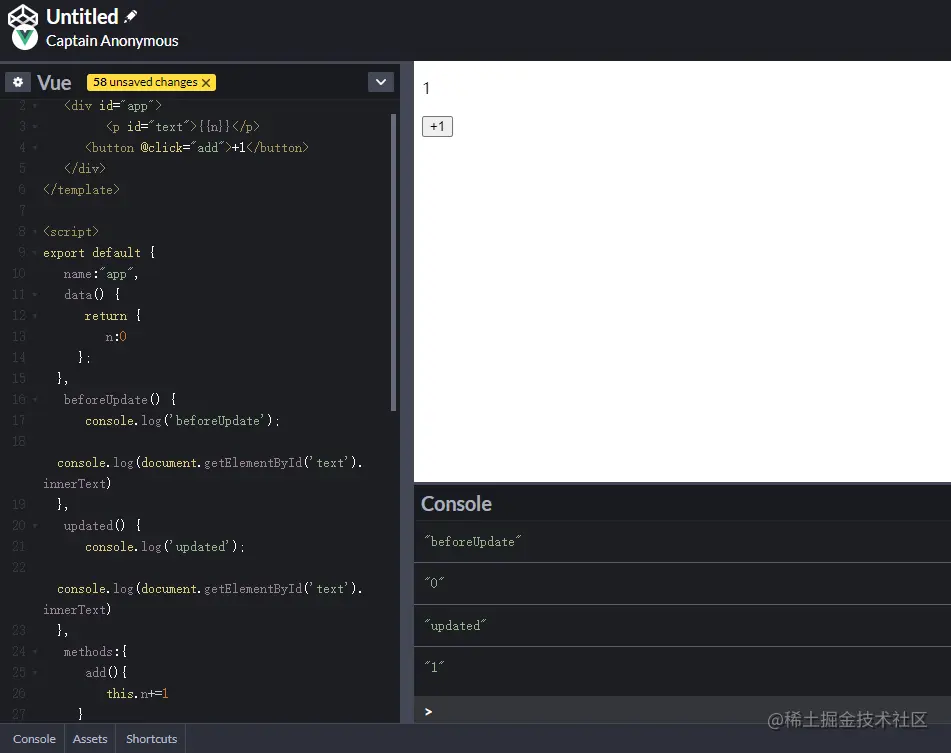The height and width of the screenshot is (753, 951).
Task: Dismiss the unsaved changes badge X
Action: (x=206, y=82)
